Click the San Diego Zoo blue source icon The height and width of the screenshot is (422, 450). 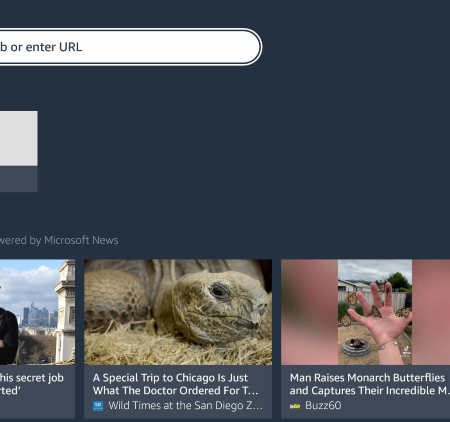(98, 406)
